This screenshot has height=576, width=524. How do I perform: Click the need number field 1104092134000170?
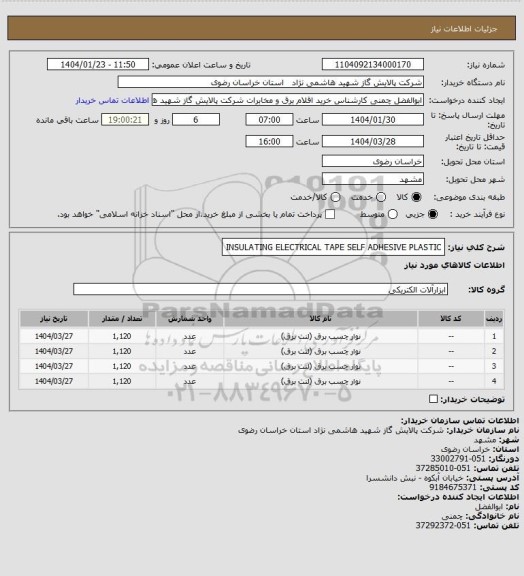pos(373,64)
